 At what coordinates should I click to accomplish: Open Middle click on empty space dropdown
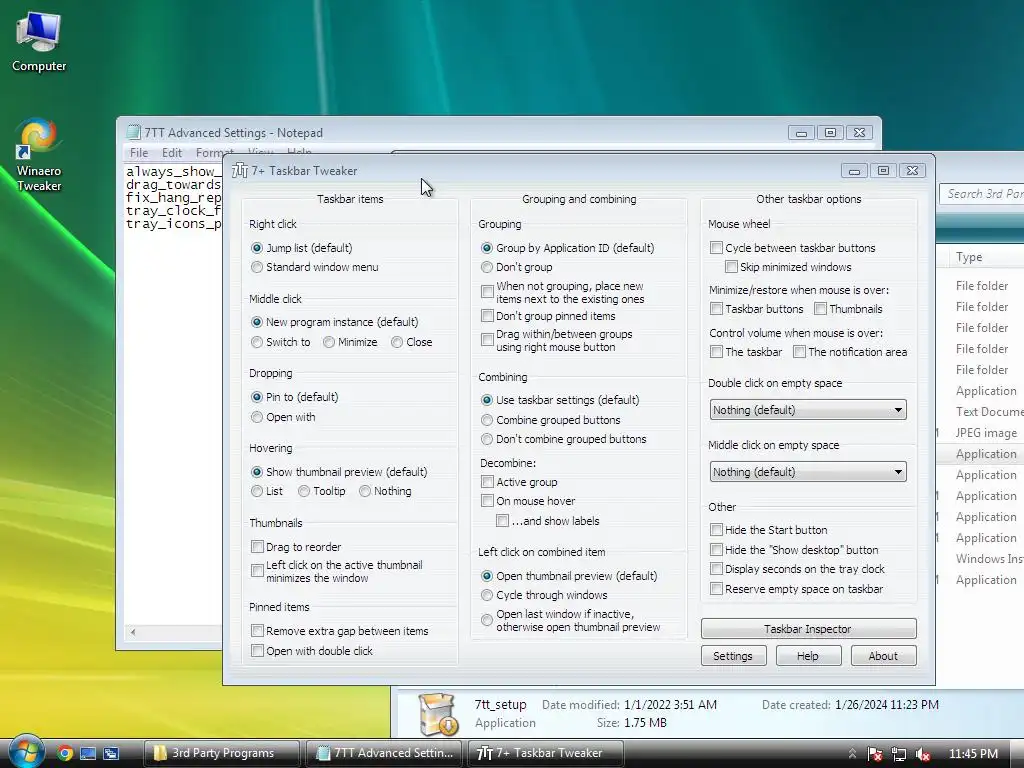(x=808, y=472)
